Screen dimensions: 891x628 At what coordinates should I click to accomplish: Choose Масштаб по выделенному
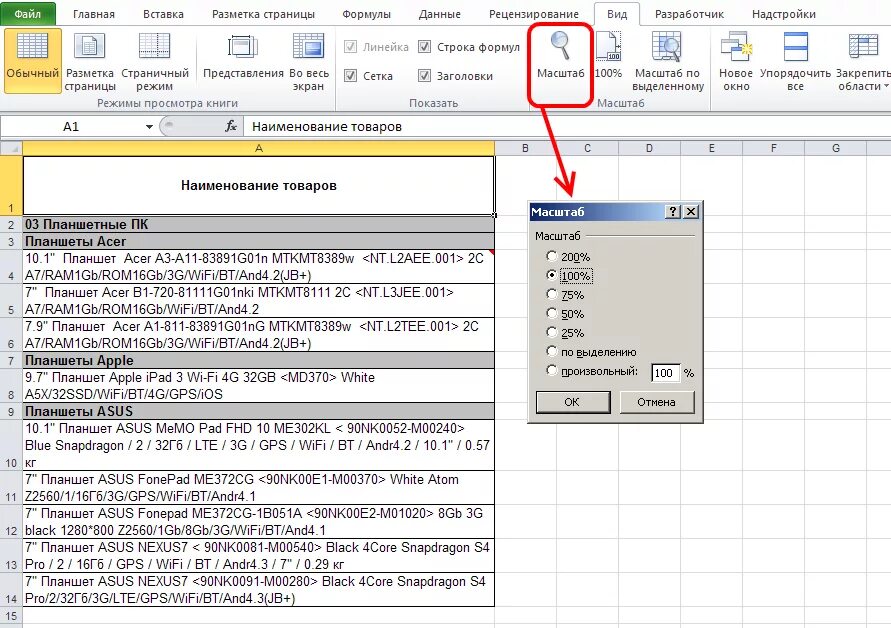(x=668, y=61)
